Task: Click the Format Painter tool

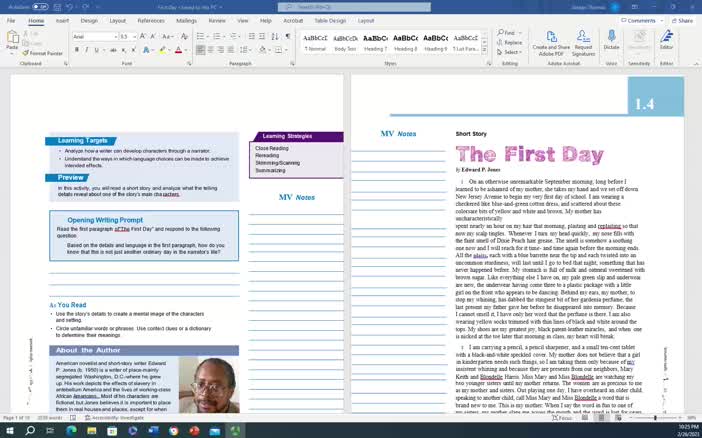Action: (x=44, y=53)
